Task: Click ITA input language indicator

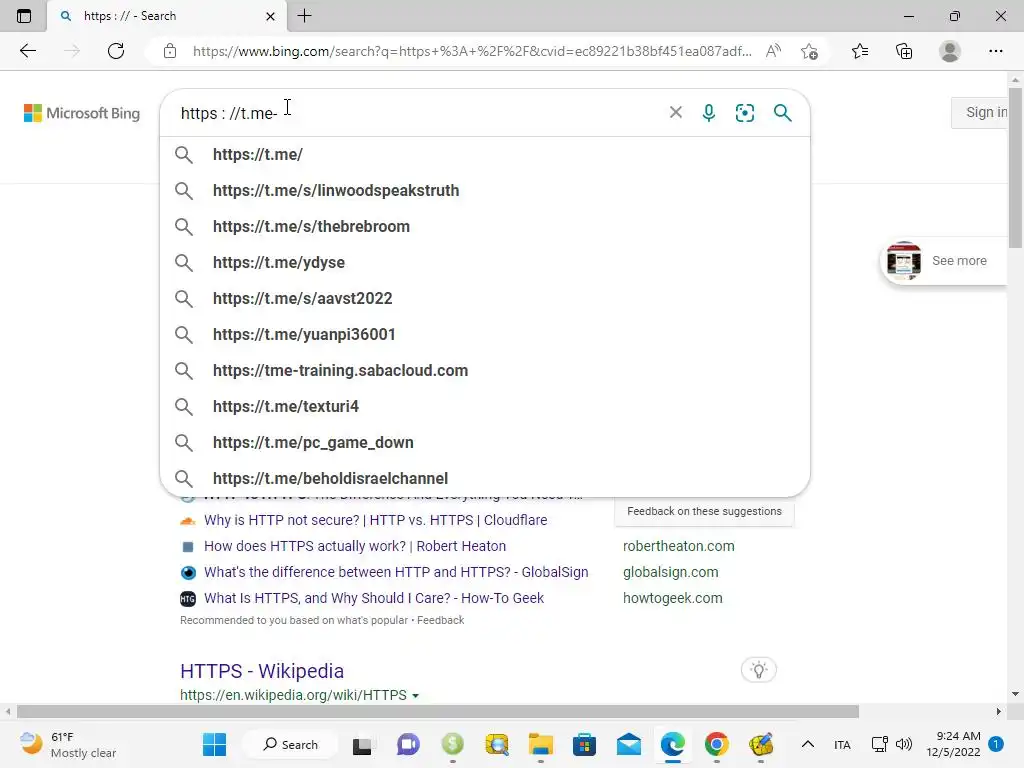Action: (x=842, y=744)
